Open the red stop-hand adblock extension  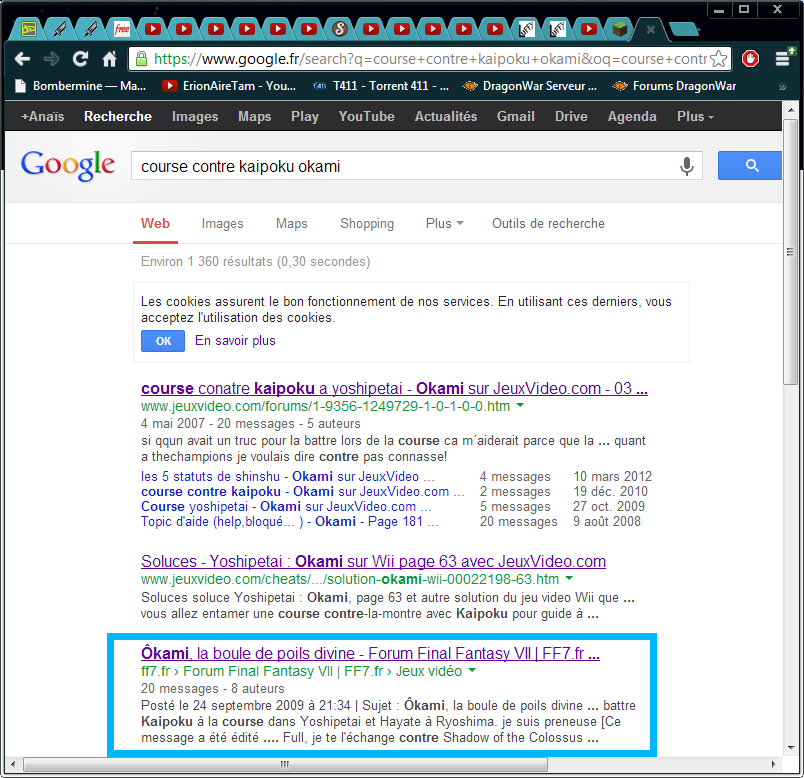tap(750, 59)
